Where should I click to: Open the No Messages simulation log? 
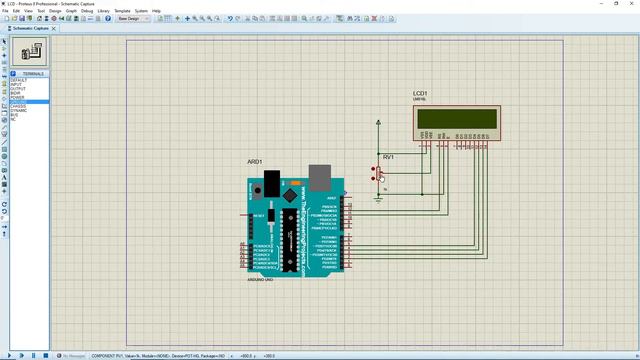[71, 356]
